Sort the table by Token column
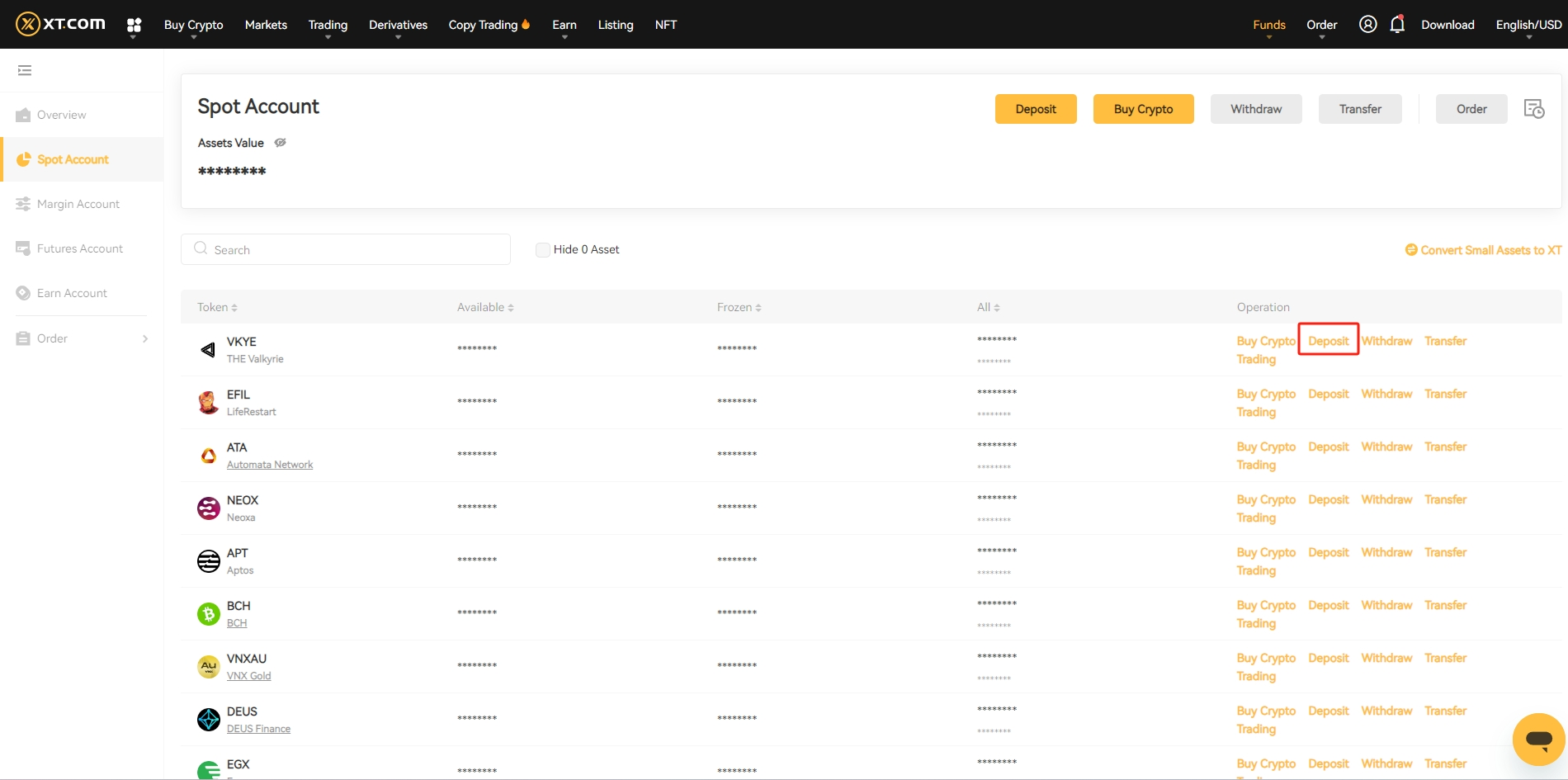 tap(217, 307)
